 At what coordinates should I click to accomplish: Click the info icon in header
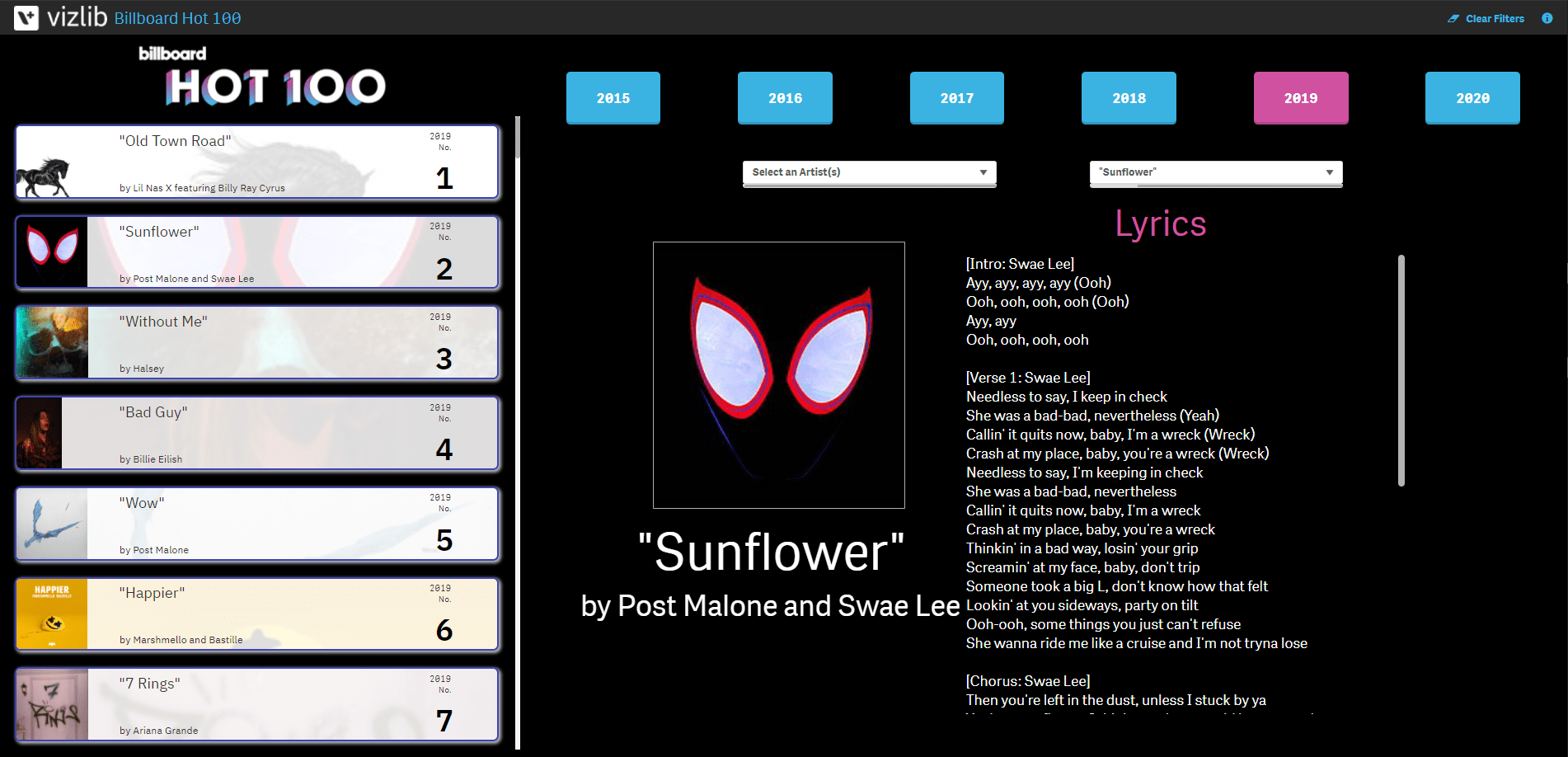(x=1547, y=18)
